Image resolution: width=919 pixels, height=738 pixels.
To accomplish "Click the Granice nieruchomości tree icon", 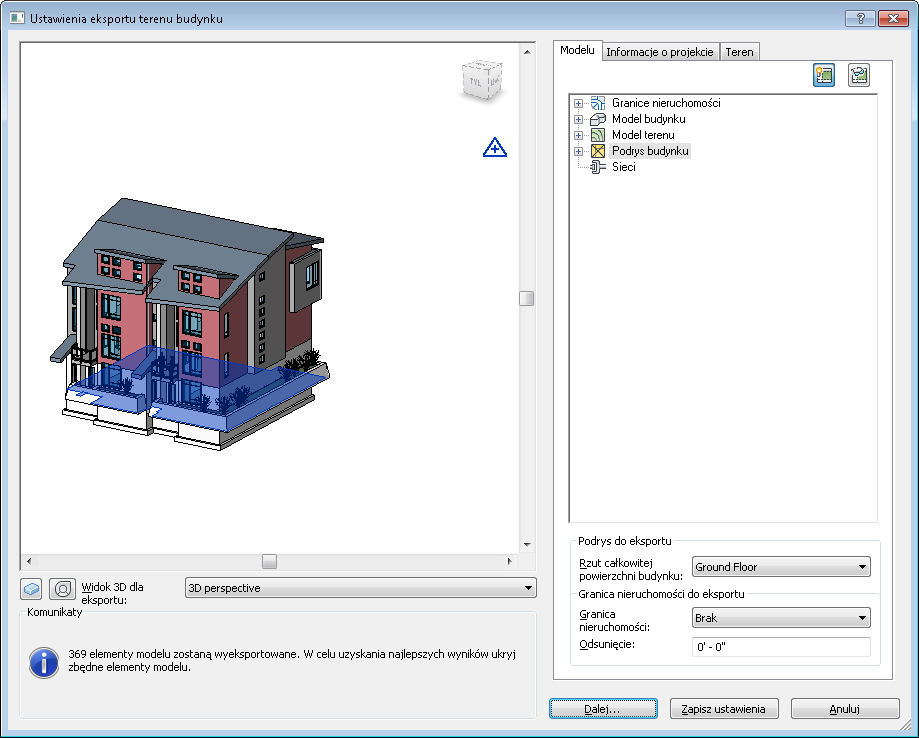I will (x=597, y=103).
